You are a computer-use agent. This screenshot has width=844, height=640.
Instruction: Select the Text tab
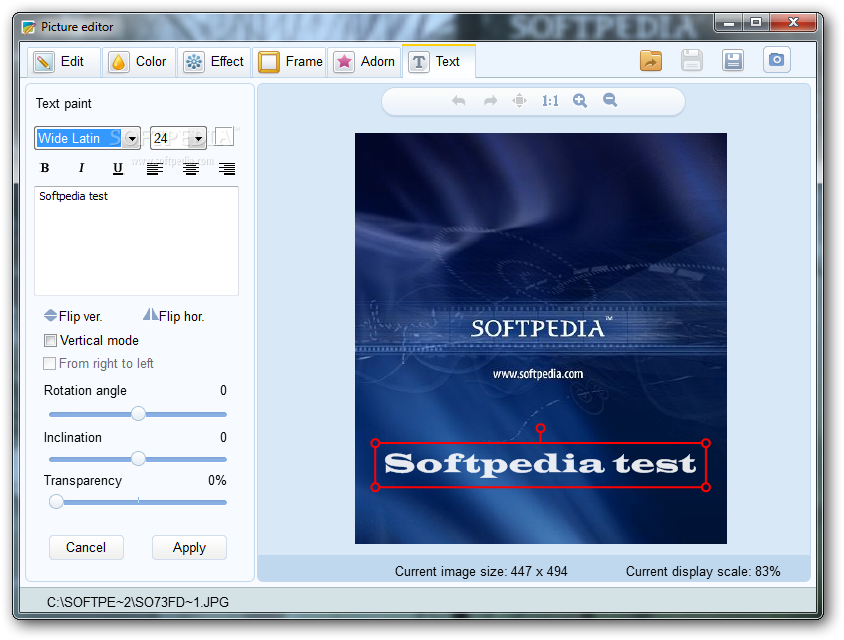pyautogui.click(x=439, y=61)
